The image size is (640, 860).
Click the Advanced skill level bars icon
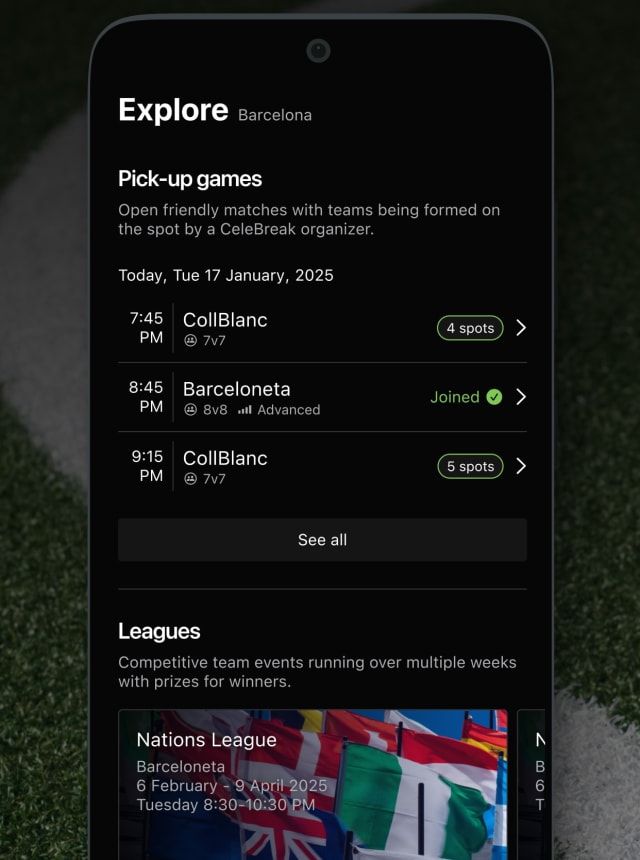pos(245,410)
